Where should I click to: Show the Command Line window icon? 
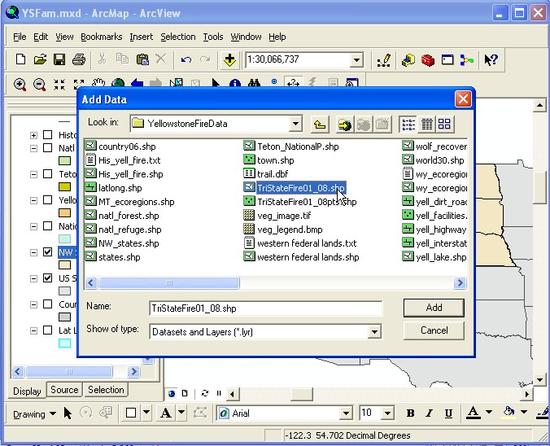447,60
